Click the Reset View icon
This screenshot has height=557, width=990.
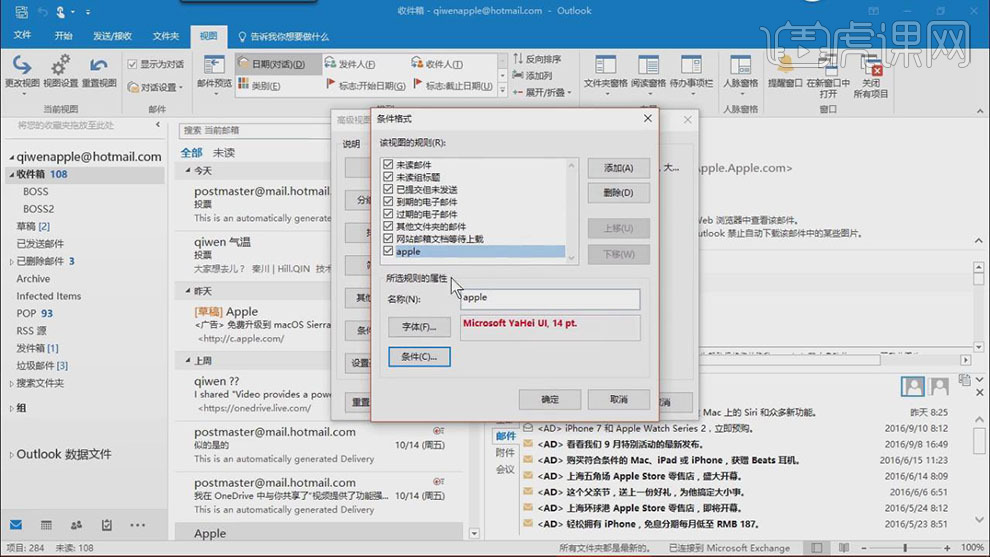click(98, 65)
